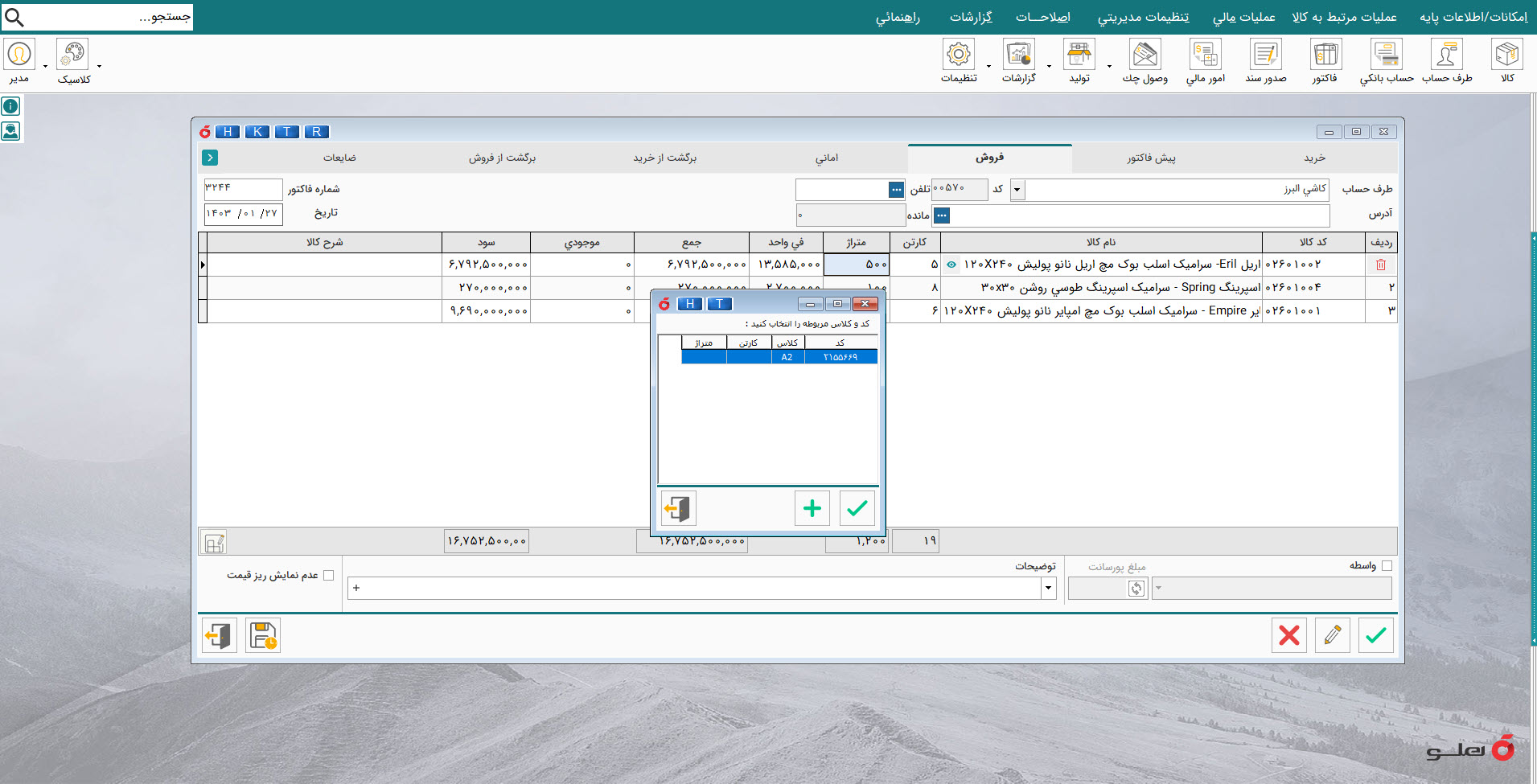Open گزارشات menu in menu bar

[971, 17]
